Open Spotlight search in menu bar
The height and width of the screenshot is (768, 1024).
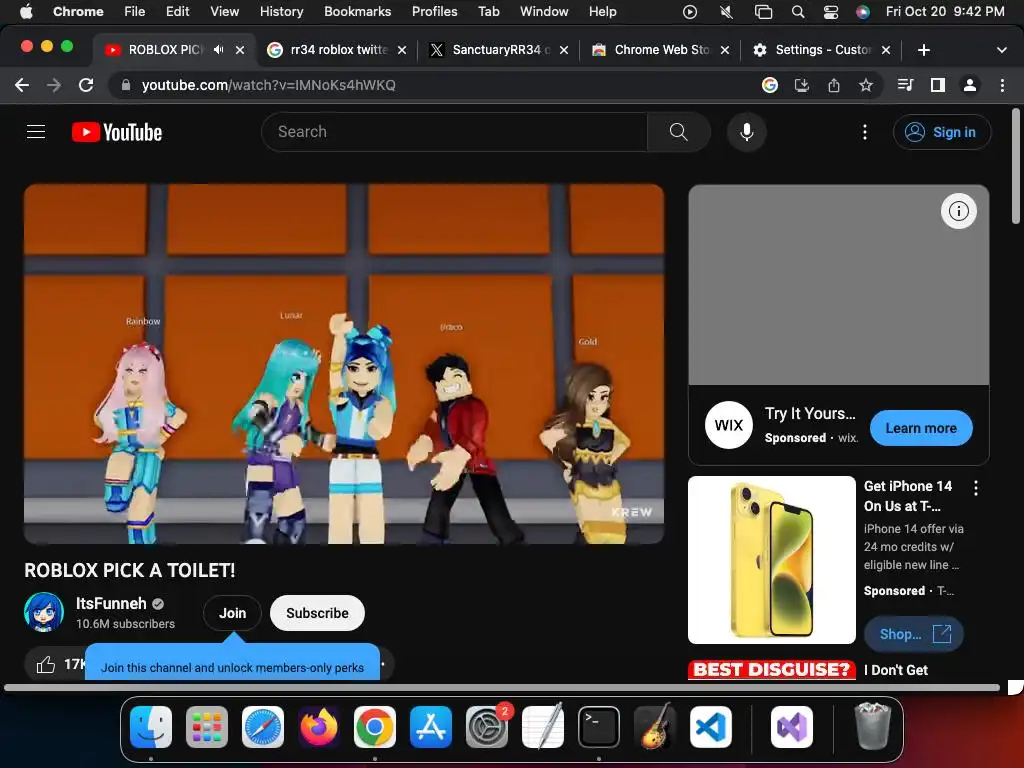pos(797,12)
